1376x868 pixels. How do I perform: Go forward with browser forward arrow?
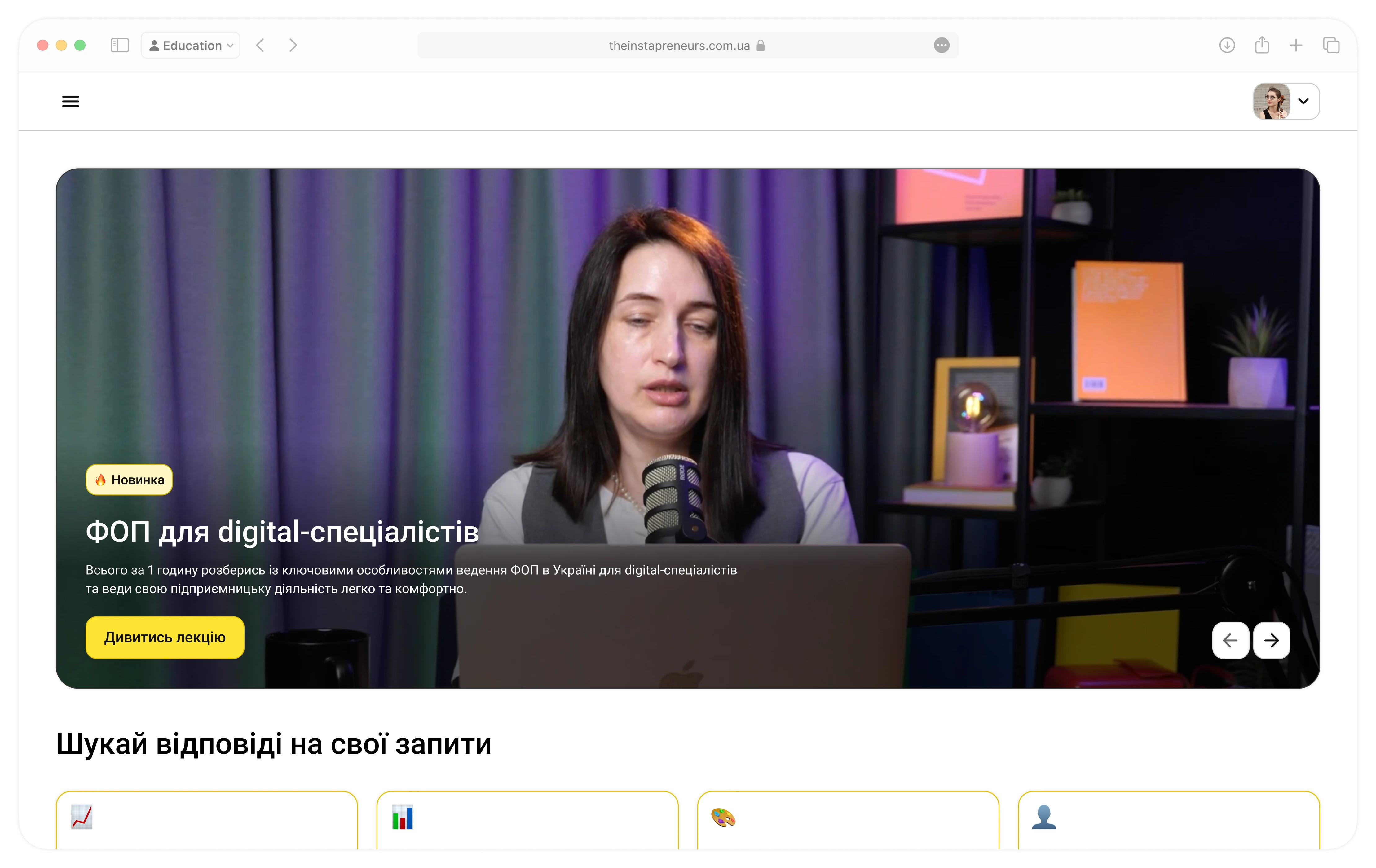tap(293, 45)
